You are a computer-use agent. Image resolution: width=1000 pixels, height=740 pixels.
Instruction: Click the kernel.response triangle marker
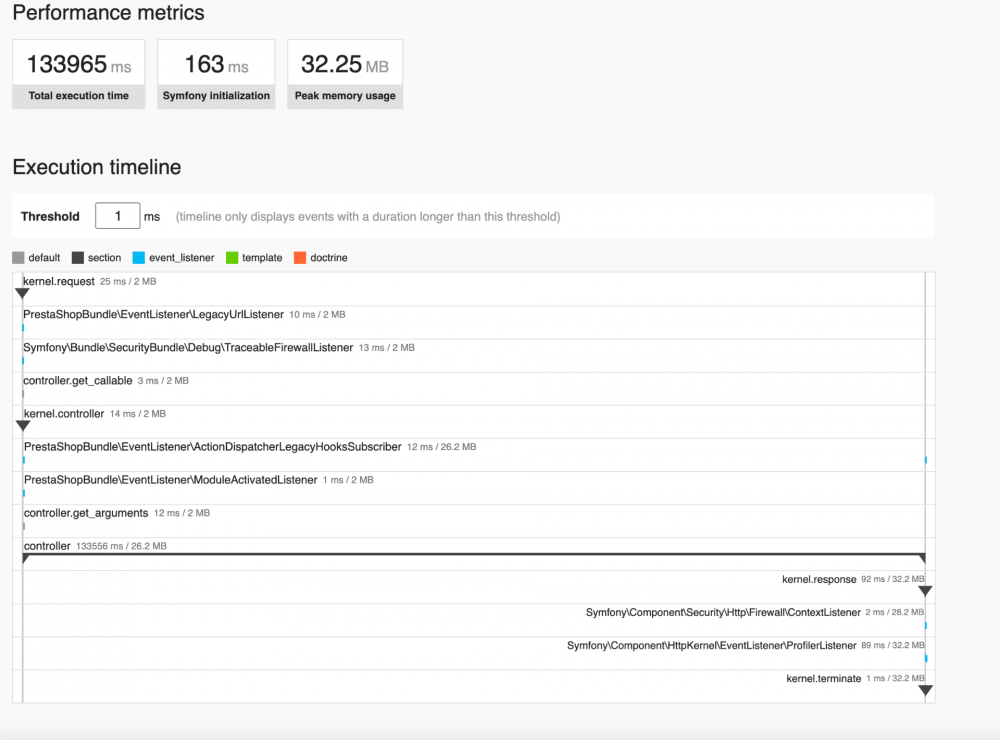[x=925, y=591]
